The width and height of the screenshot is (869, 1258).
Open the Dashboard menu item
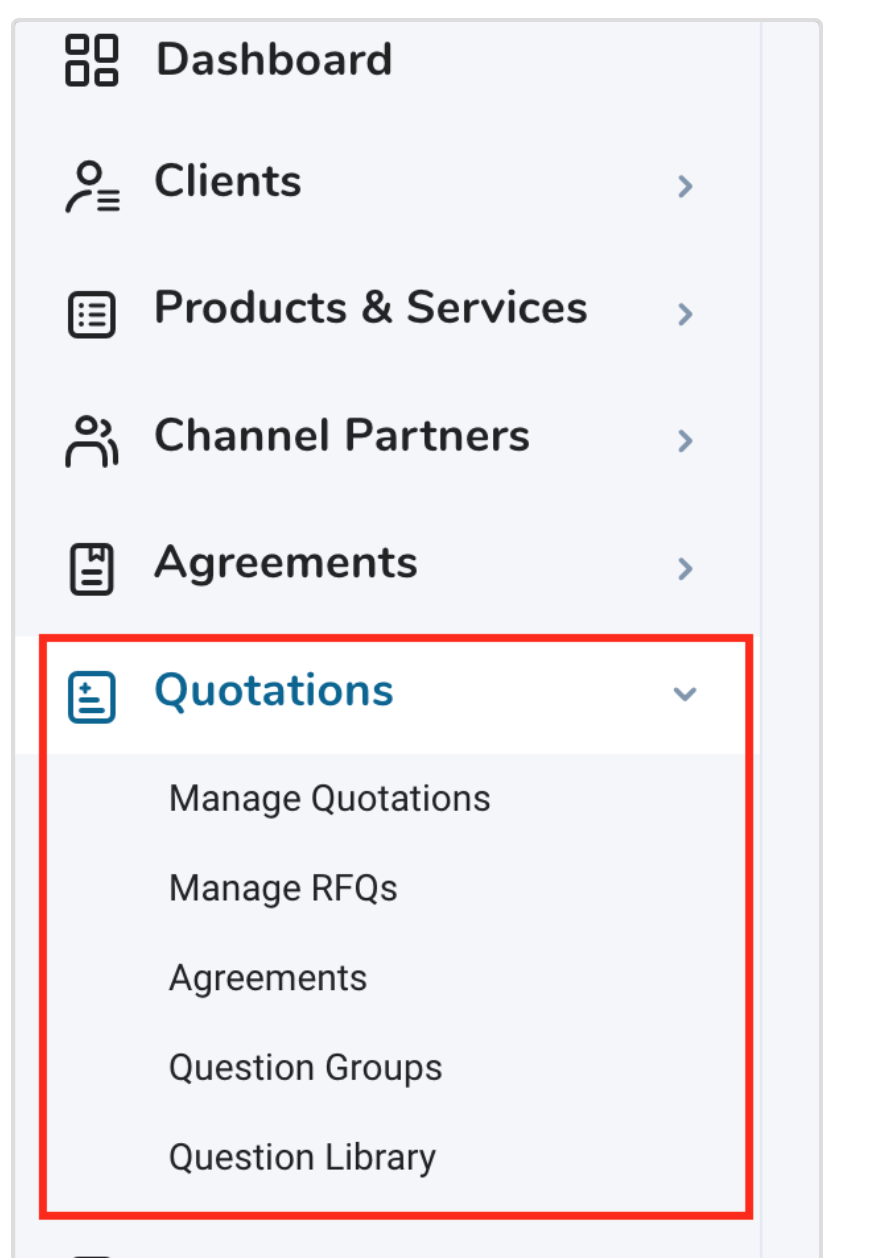(x=273, y=60)
